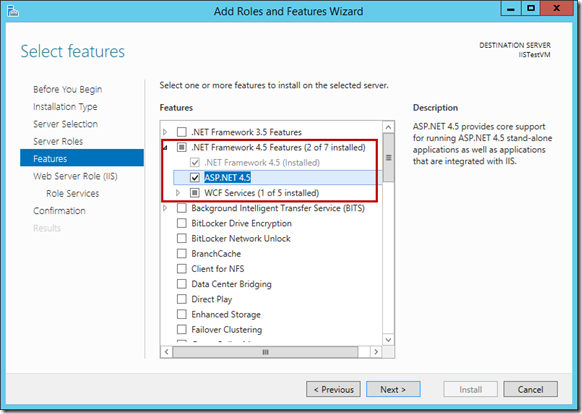This screenshot has width=582, height=414.
Task: Expand WCF Services tree node
Action: pyautogui.click(x=178, y=193)
